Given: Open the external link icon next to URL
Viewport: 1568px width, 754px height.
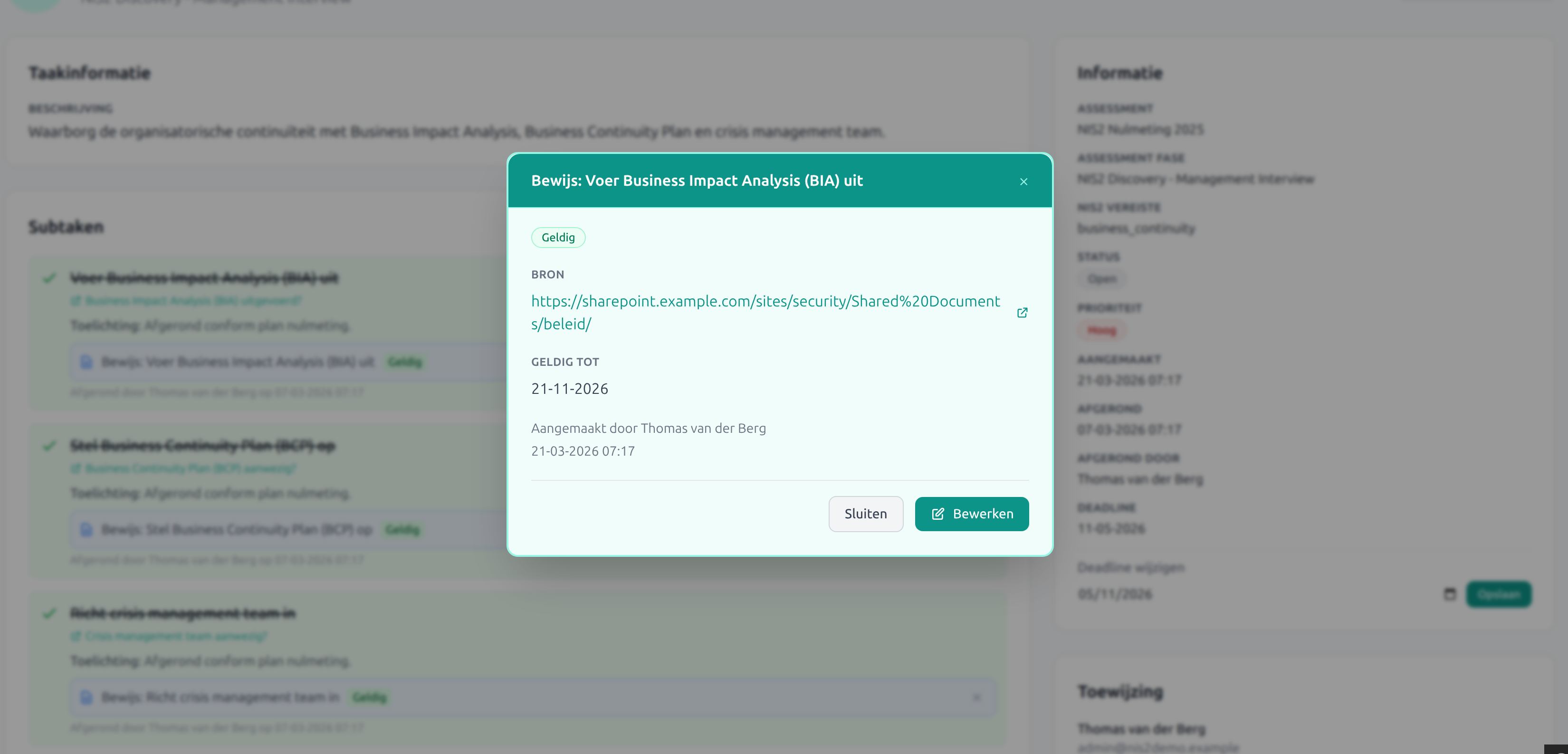Looking at the screenshot, I should (1022, 312).
